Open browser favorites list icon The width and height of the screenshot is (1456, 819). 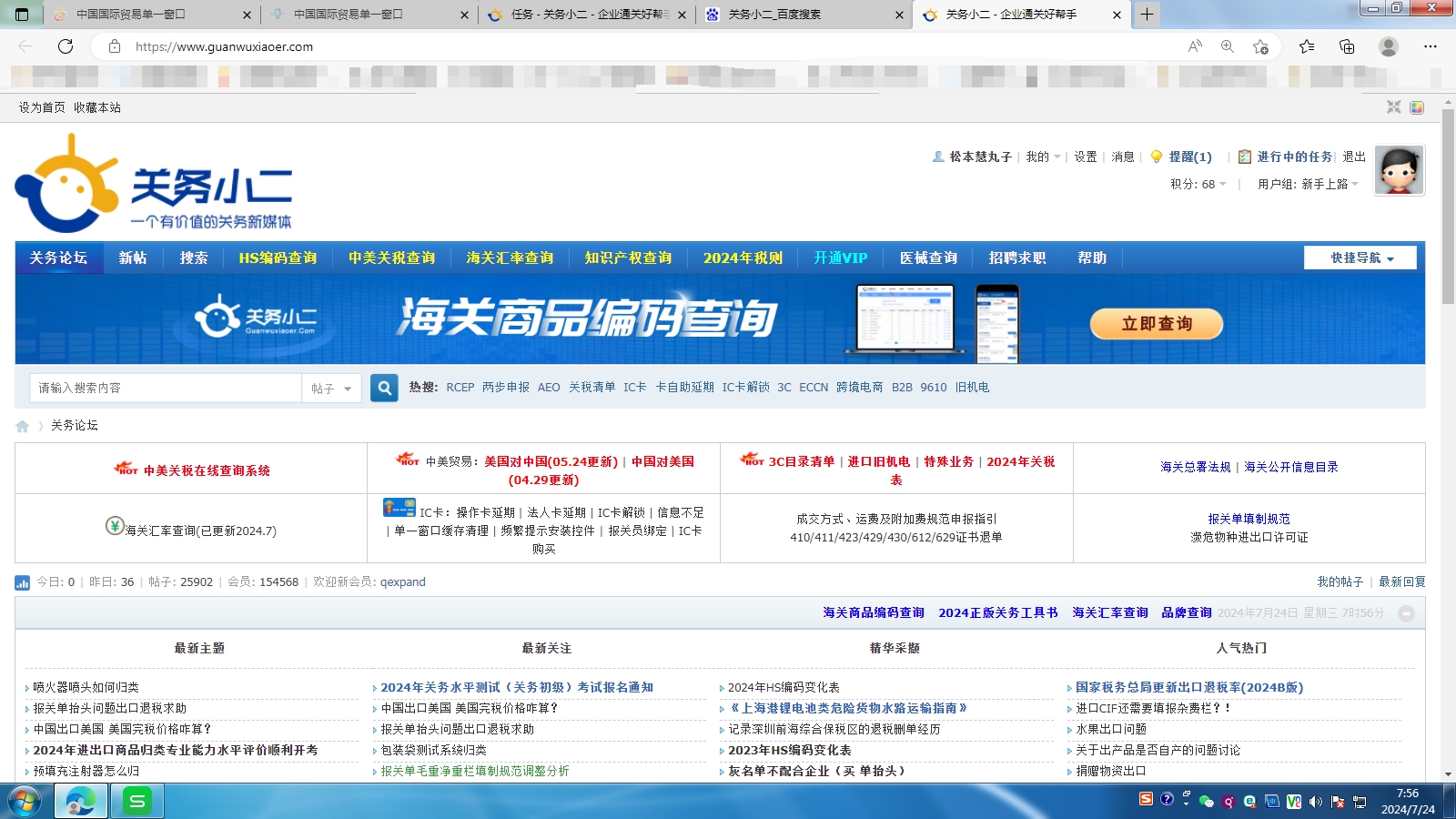pos(1307,46)
